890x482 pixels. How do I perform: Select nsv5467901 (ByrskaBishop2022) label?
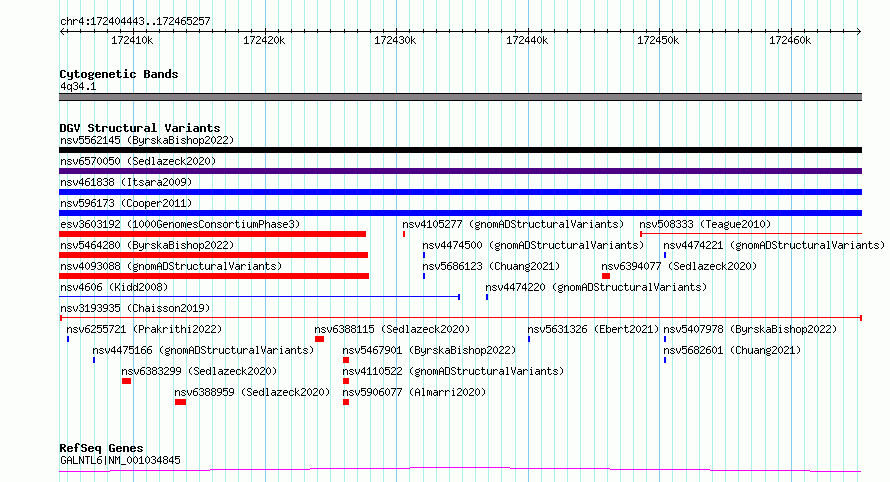[x=429, y=350]
